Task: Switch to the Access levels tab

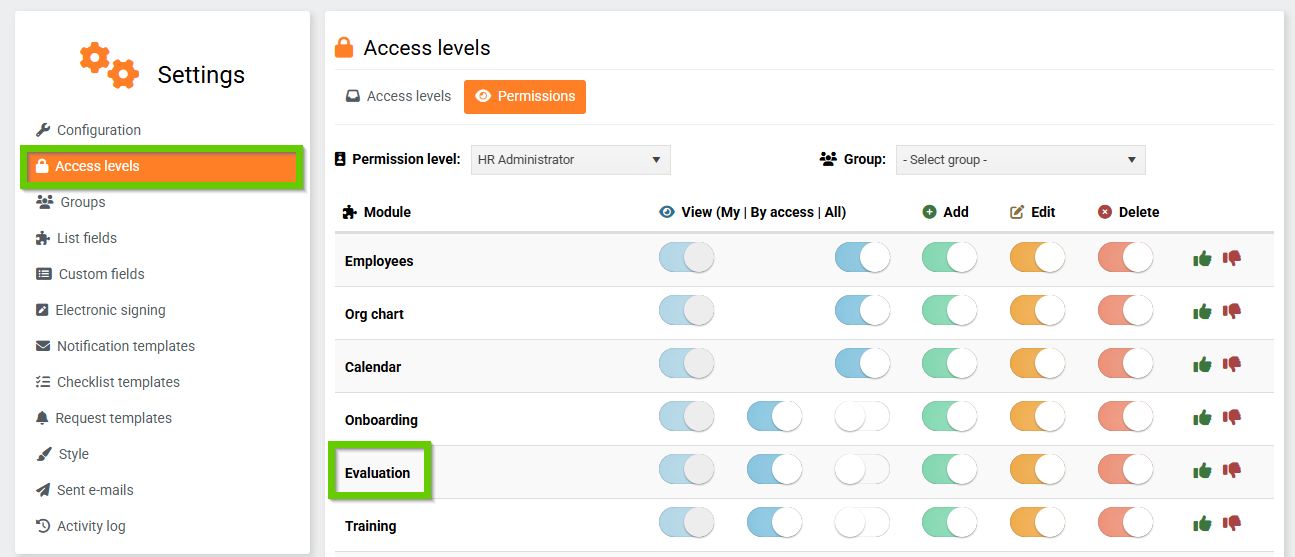Action: tap(398, 97)
